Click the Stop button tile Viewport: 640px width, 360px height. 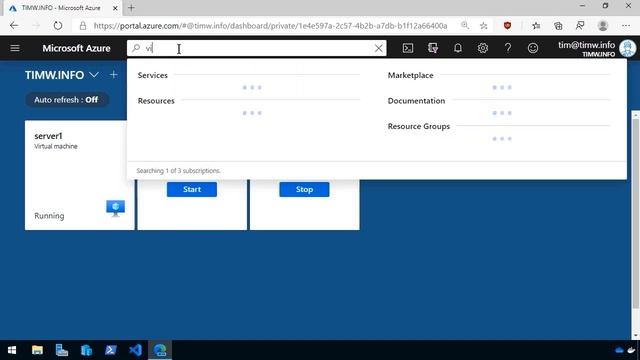(304, 189)
